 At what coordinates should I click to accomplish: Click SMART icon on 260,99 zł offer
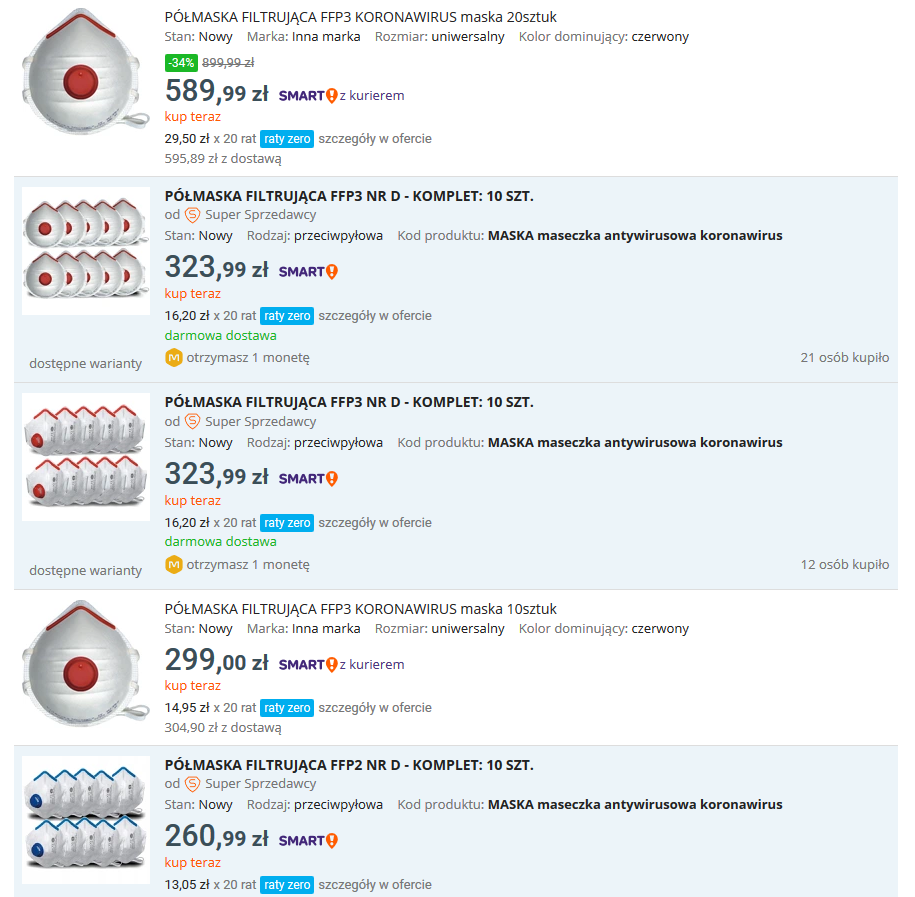coord(308,841)
